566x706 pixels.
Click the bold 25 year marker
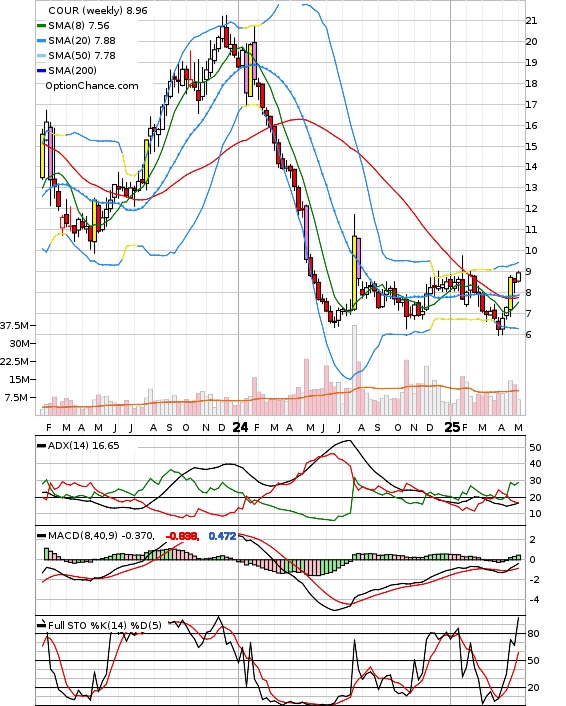[452, 427]
